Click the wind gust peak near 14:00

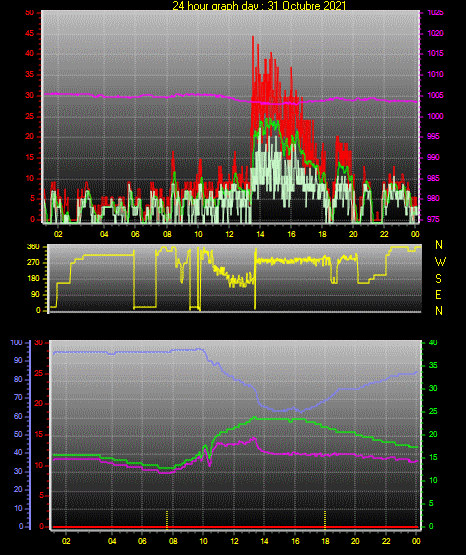tap(253, 37)
